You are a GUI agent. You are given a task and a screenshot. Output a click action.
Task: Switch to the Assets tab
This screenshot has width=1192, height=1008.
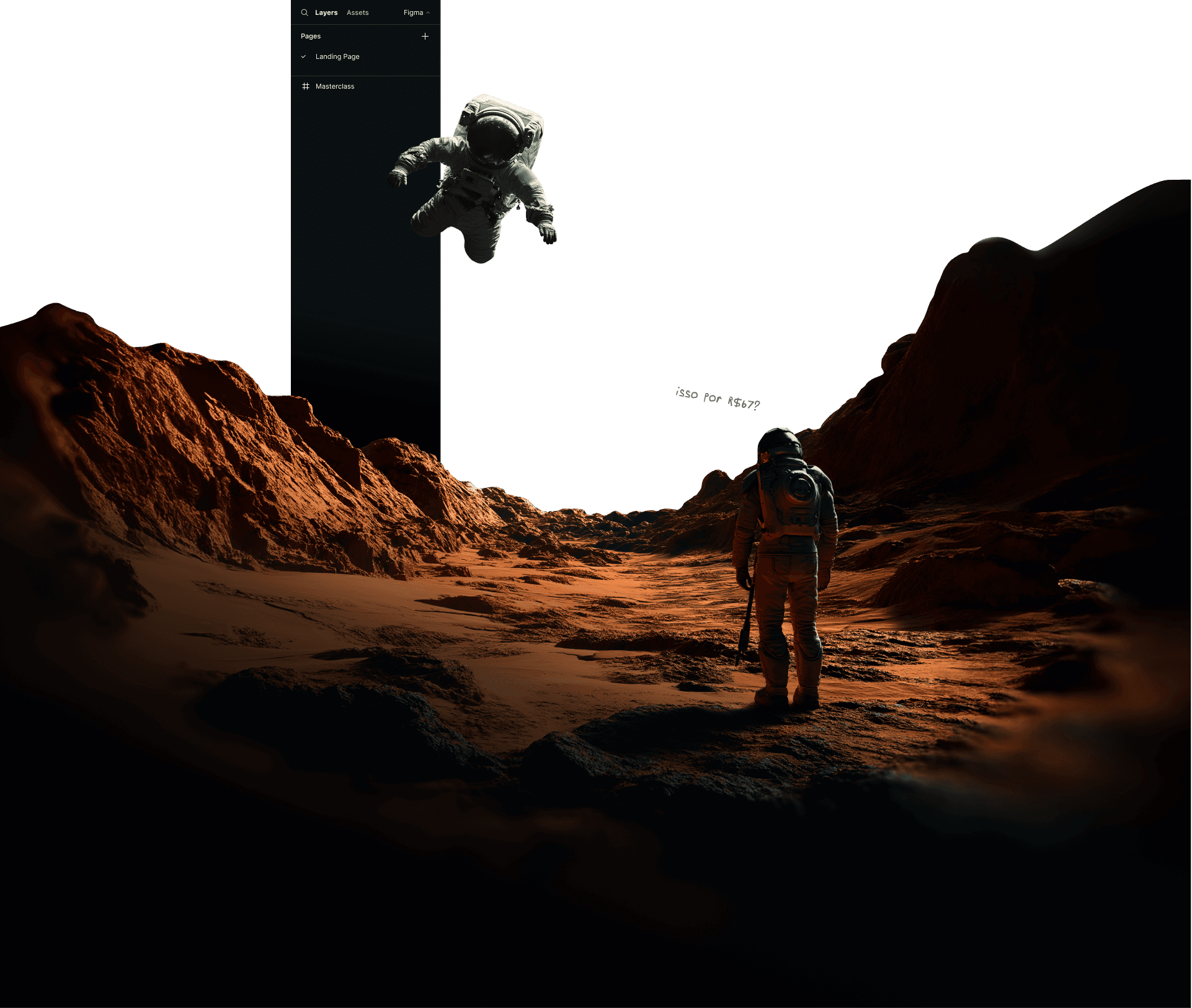pyautogui.click(x=357, y=12)
